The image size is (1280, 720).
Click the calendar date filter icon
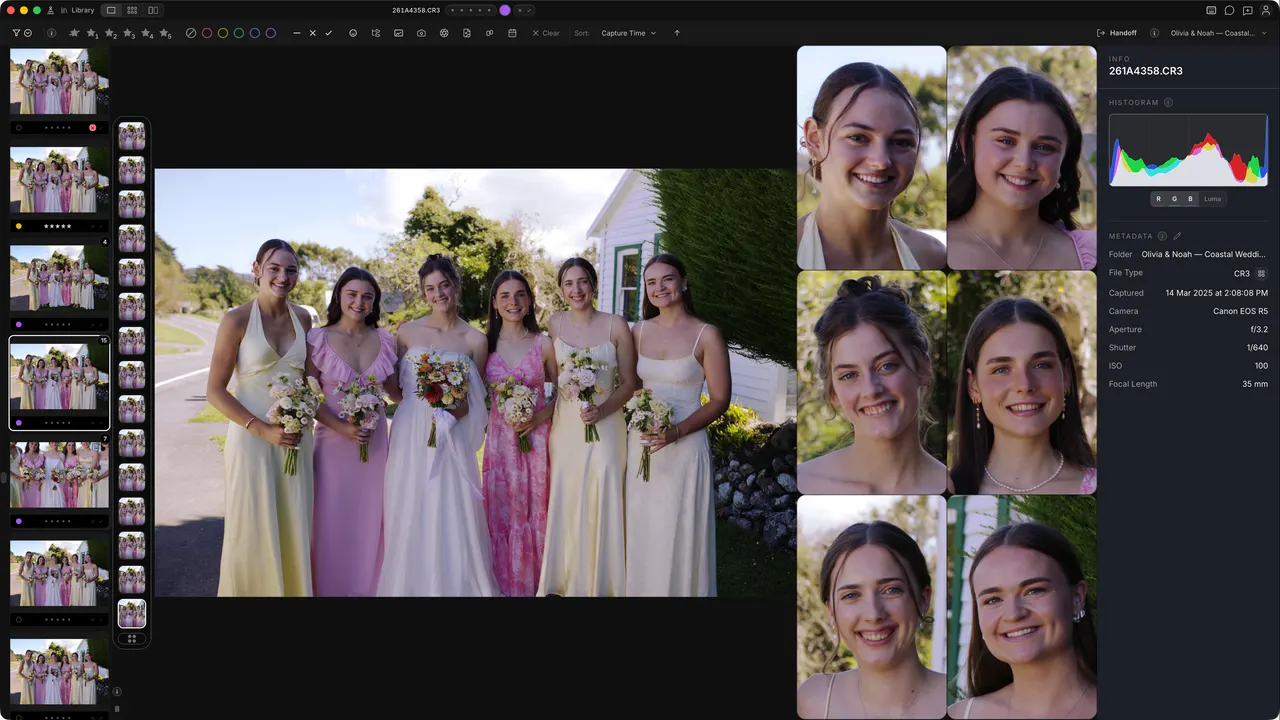pyautogui.click(x=512, y=33)
